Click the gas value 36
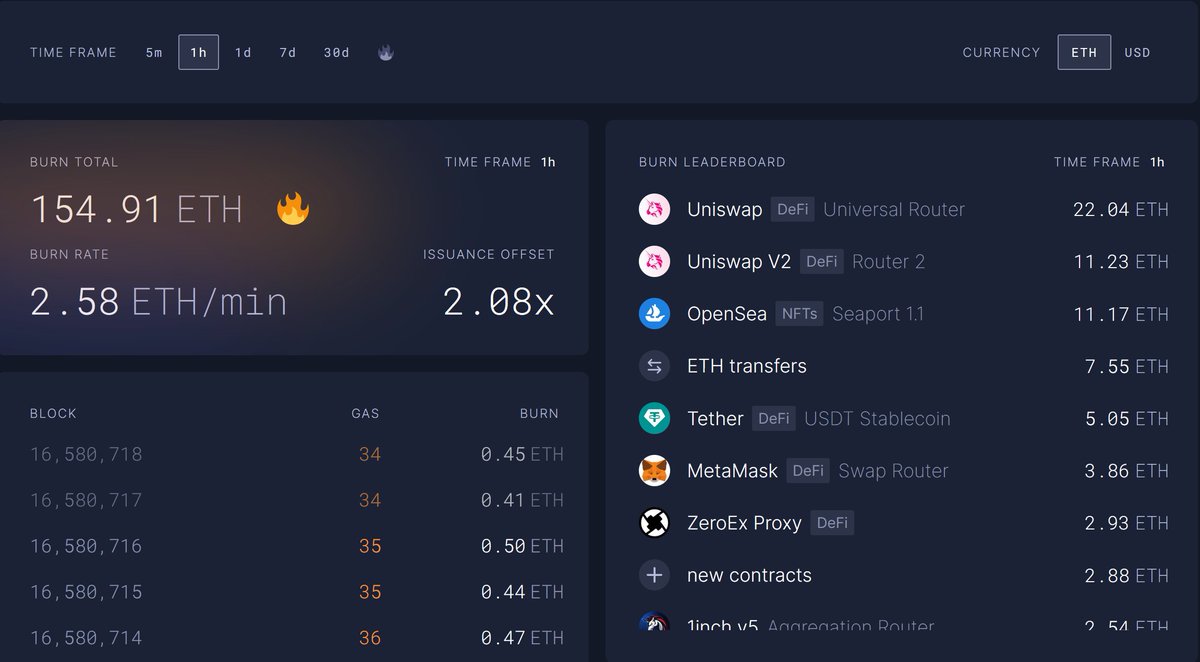Screen dimensions: 1200x662 pos(370,638)
